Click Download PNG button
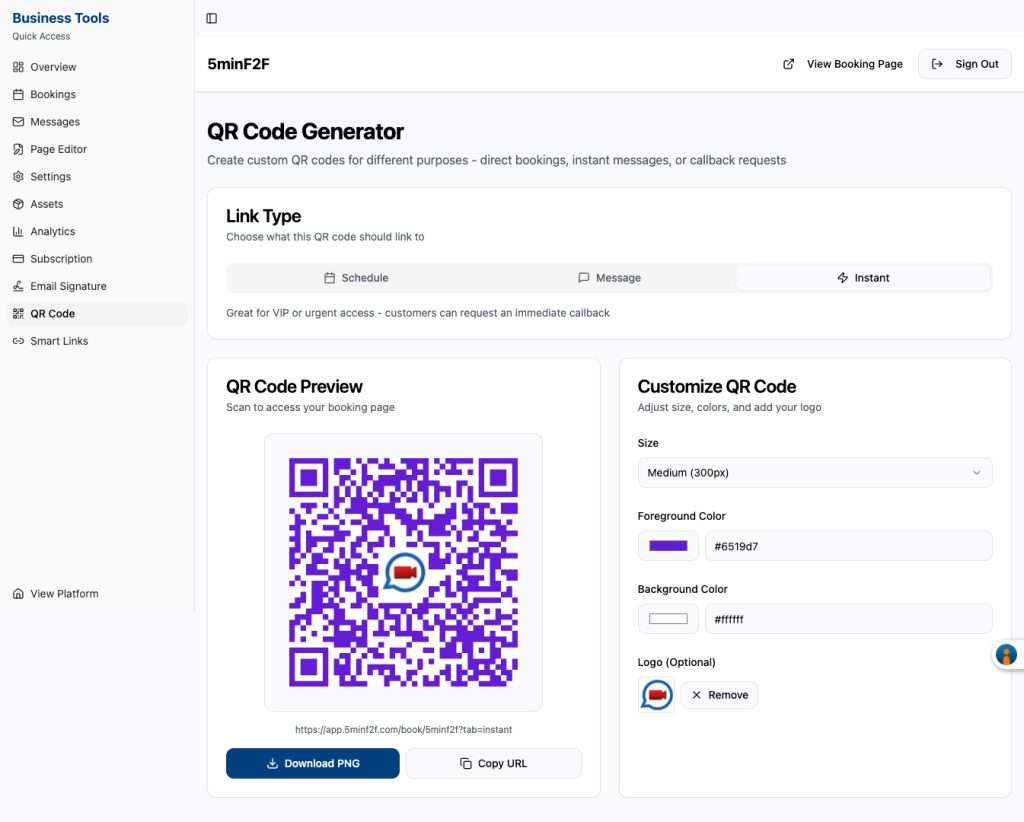This screenshot has height=822, width=1024. (313, 763)
